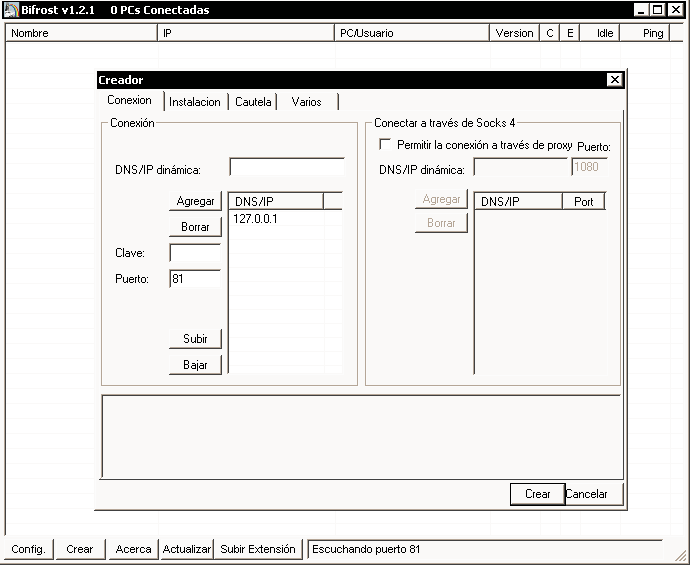690x565 pixels.
Task: Click the Nombre column header
Action: [81, 33]
